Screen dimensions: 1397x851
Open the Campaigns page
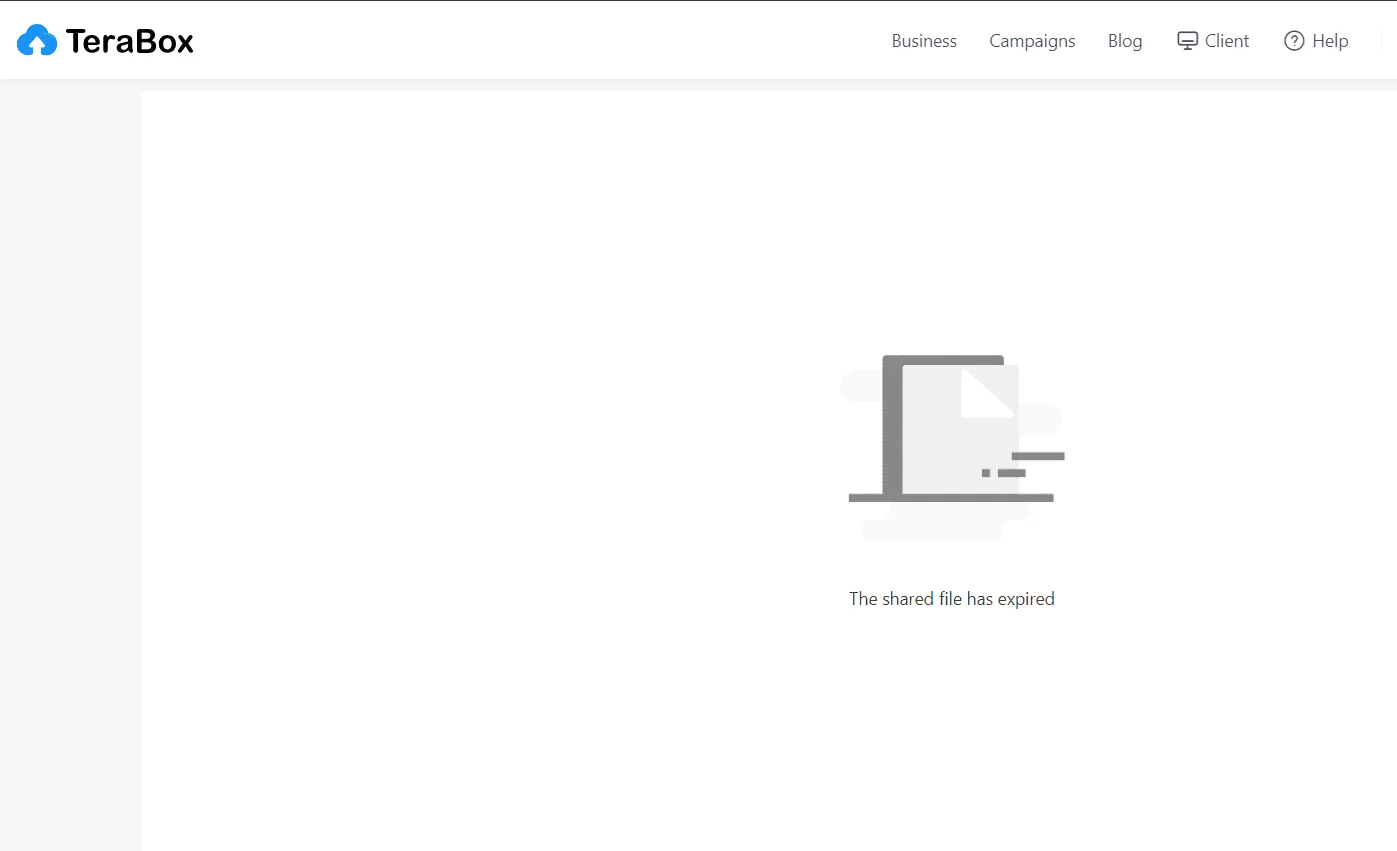point(1032,41)
